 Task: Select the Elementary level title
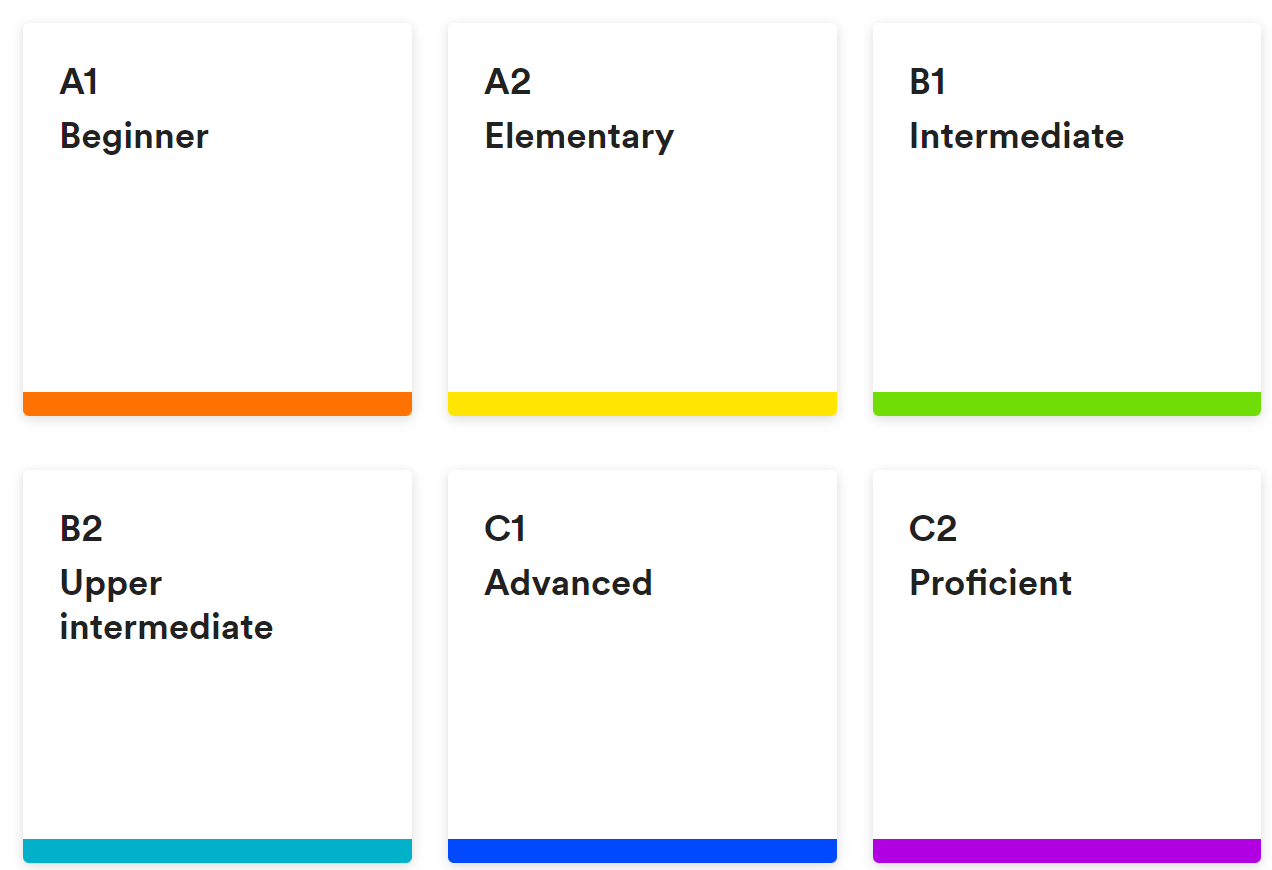click(x=579, y=136)
